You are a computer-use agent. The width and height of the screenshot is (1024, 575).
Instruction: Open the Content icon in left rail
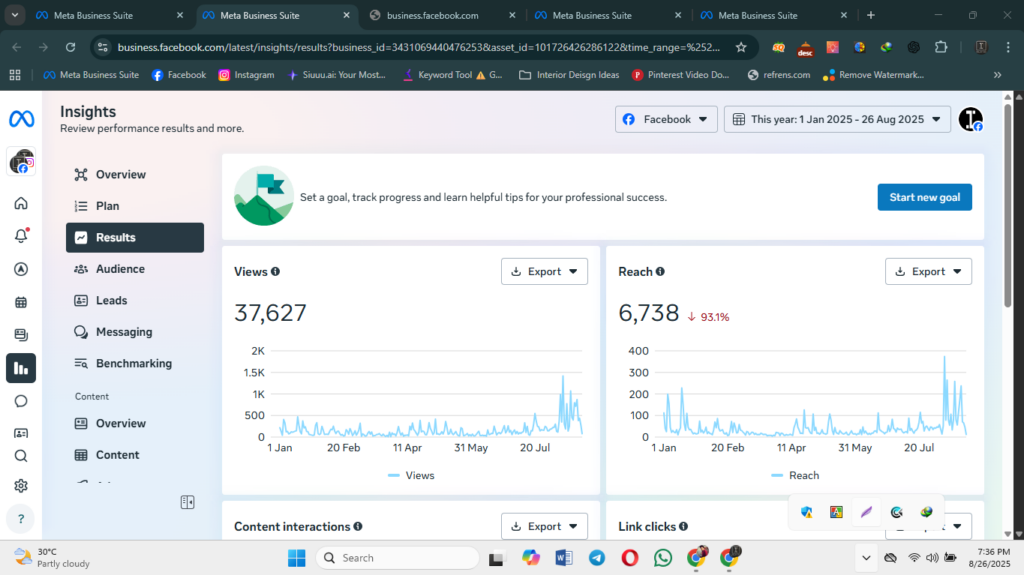[x=21, y=335]
